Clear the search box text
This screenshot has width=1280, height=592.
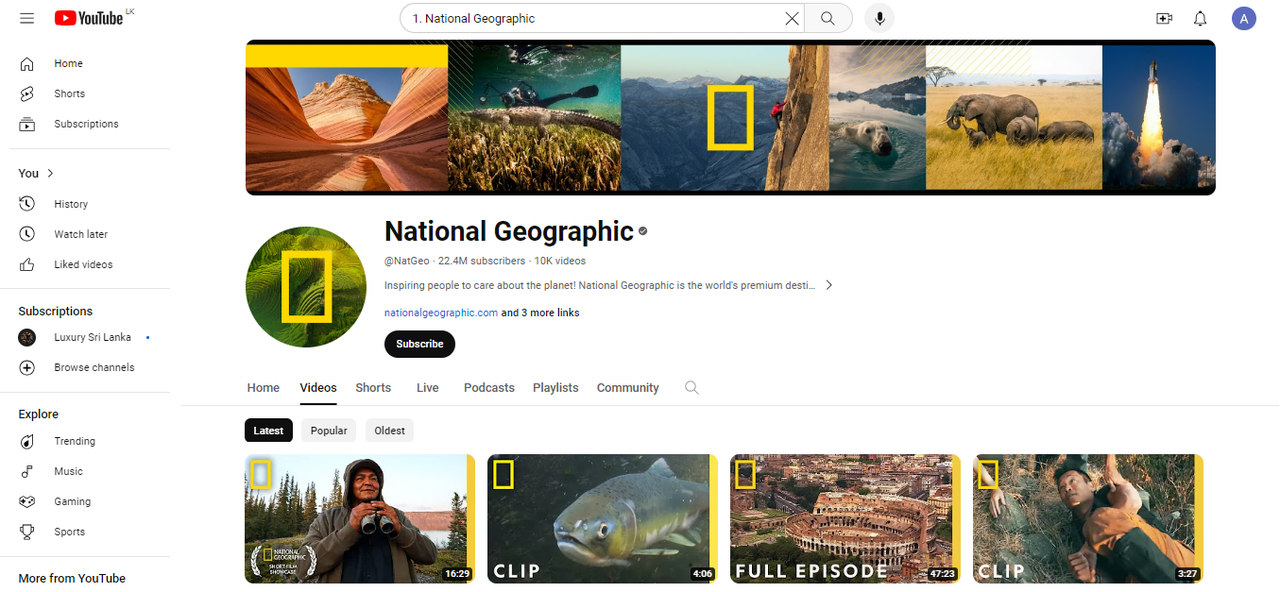792,18
